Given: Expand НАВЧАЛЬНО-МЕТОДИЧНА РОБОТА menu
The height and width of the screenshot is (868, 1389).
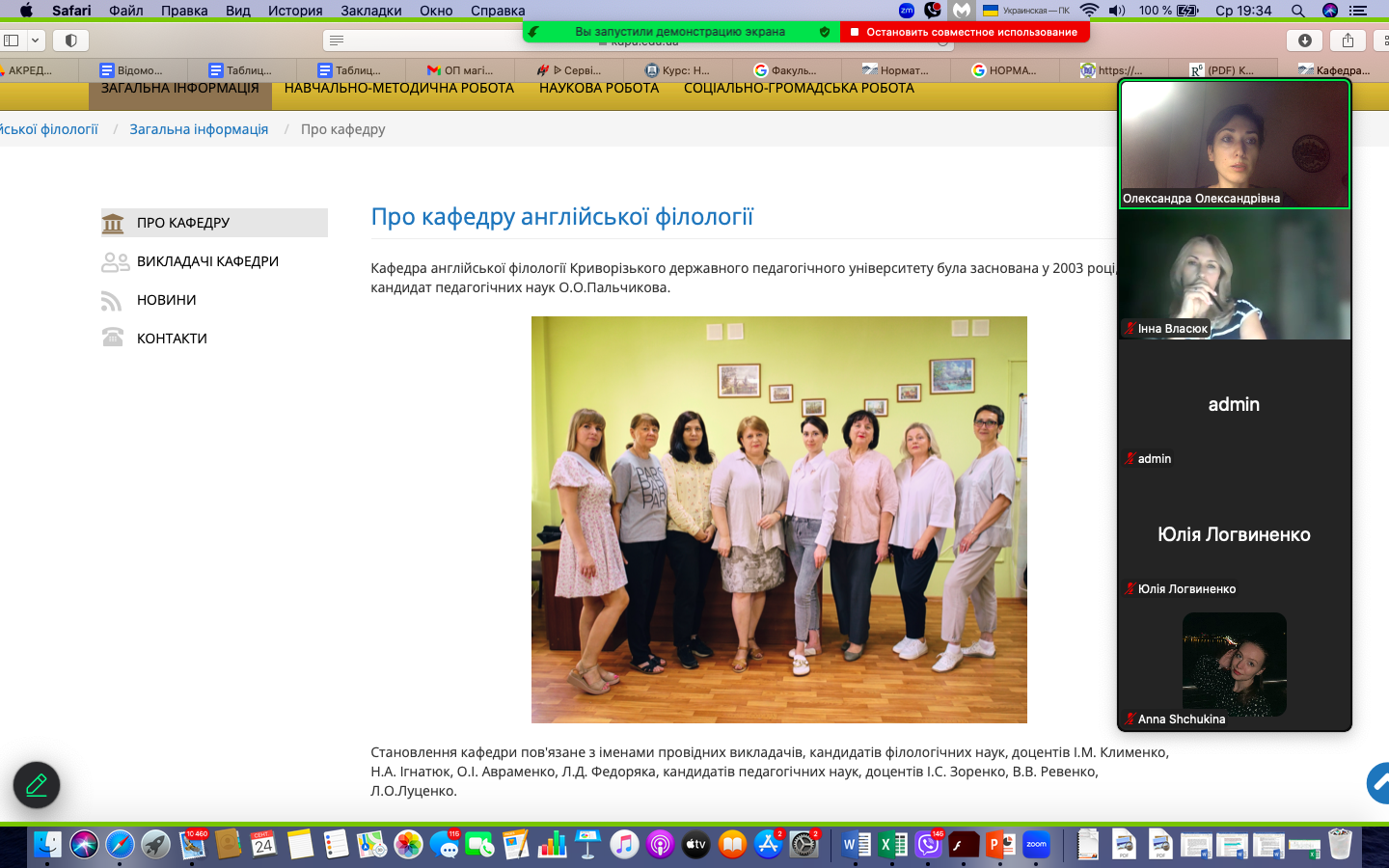Looking at the screenshot, I should 398,89.
